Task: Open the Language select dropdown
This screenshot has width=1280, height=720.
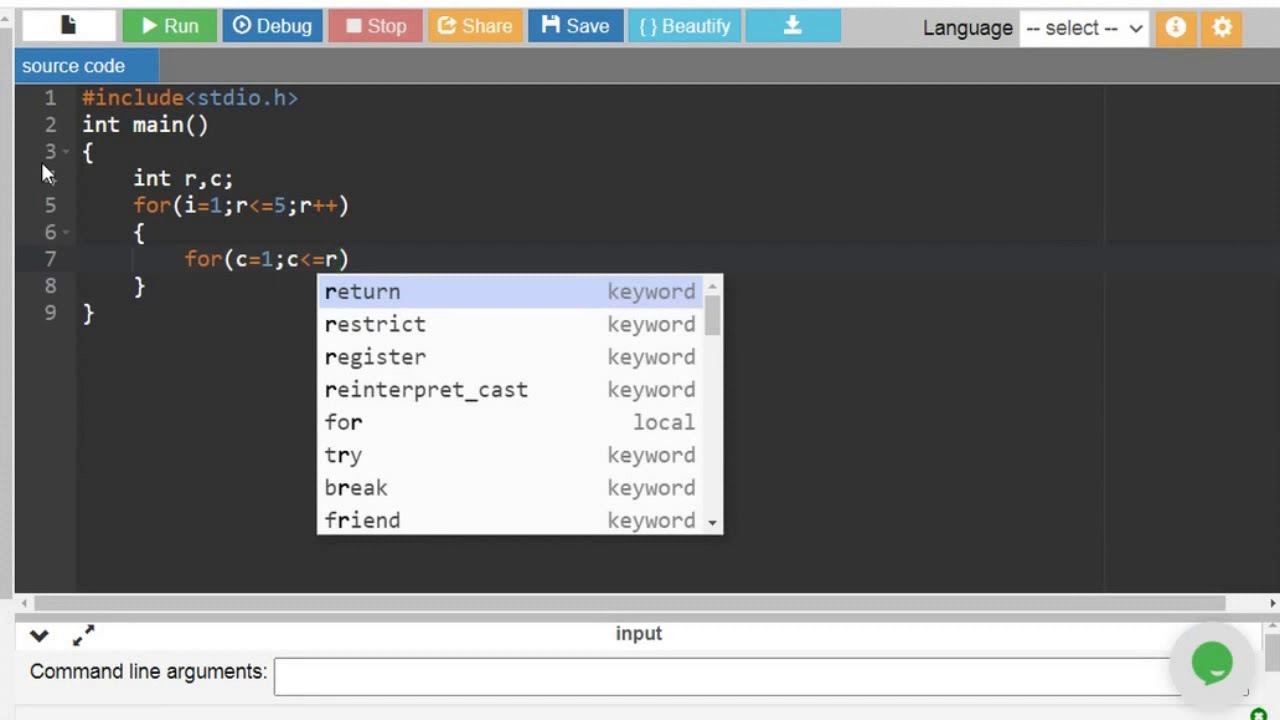Action: (1085, 28)
